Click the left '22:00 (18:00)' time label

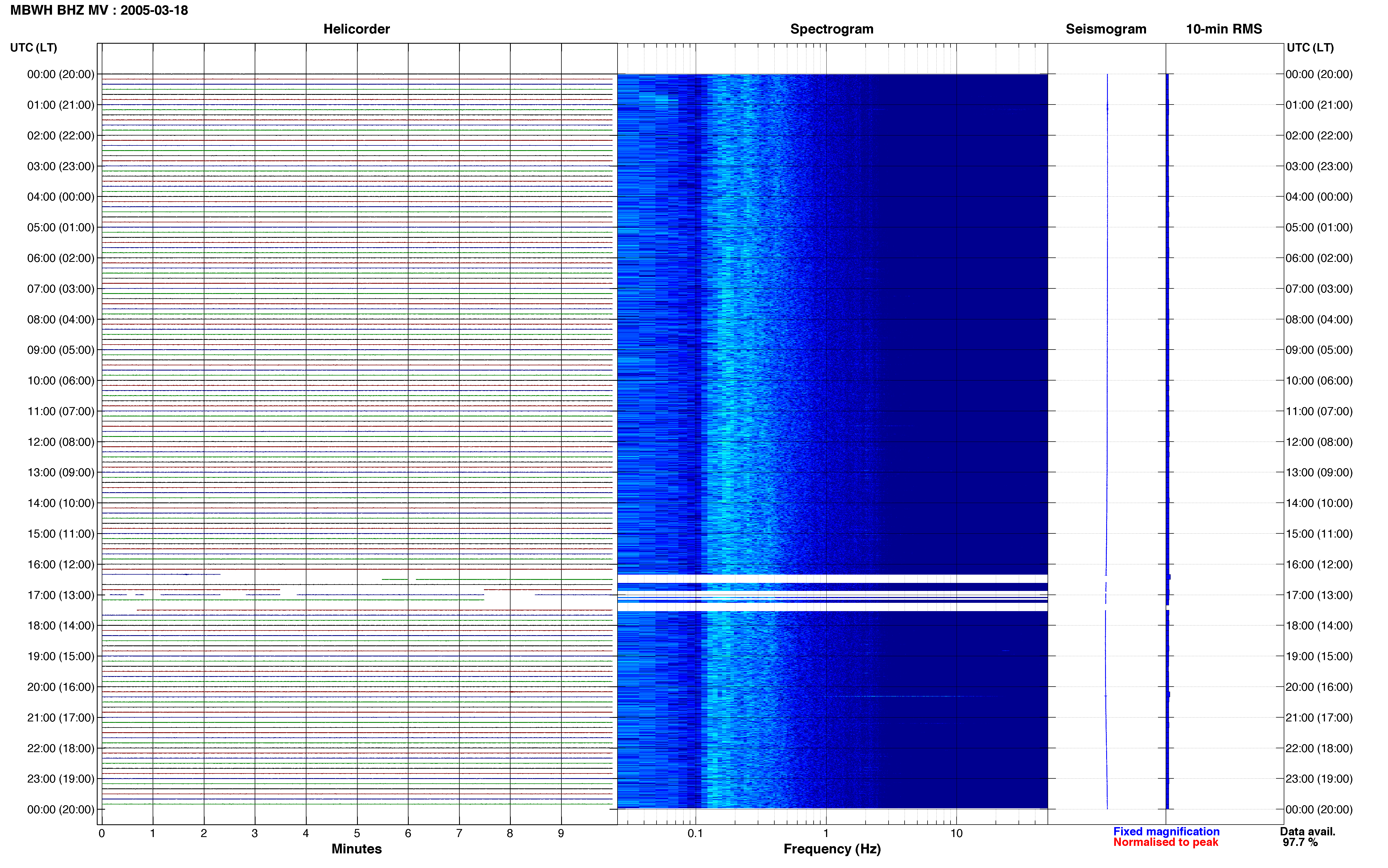61,749
